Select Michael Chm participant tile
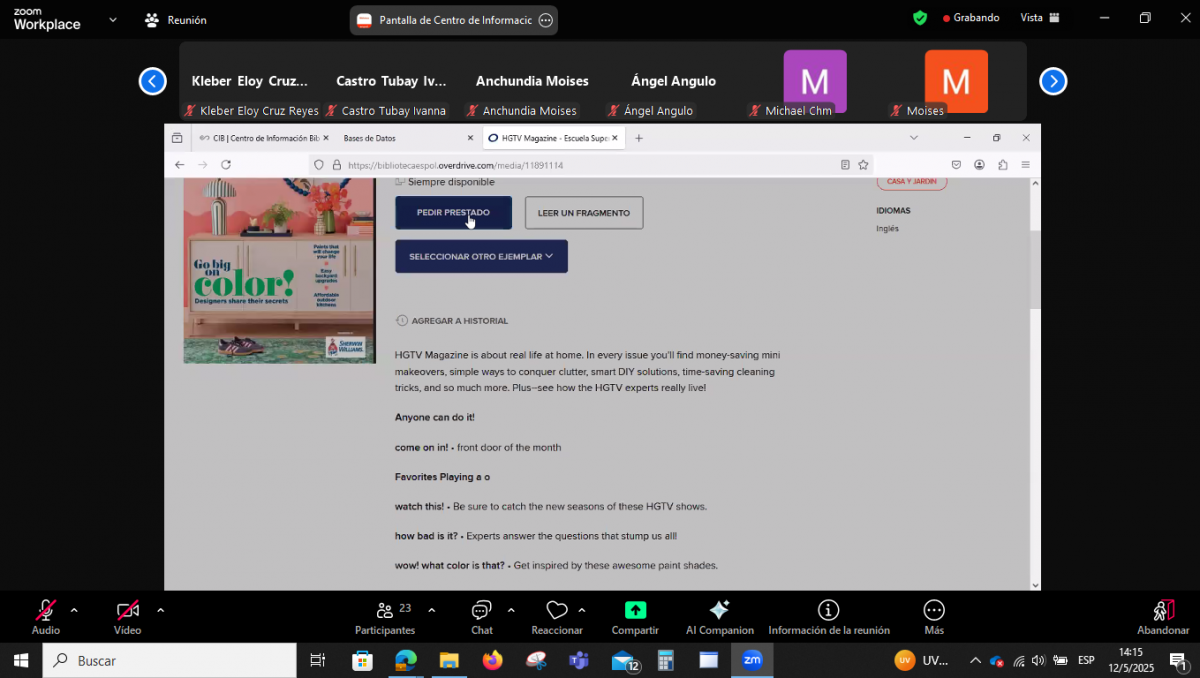Screen dimensions: 1200x678 [x=815, y=81]
